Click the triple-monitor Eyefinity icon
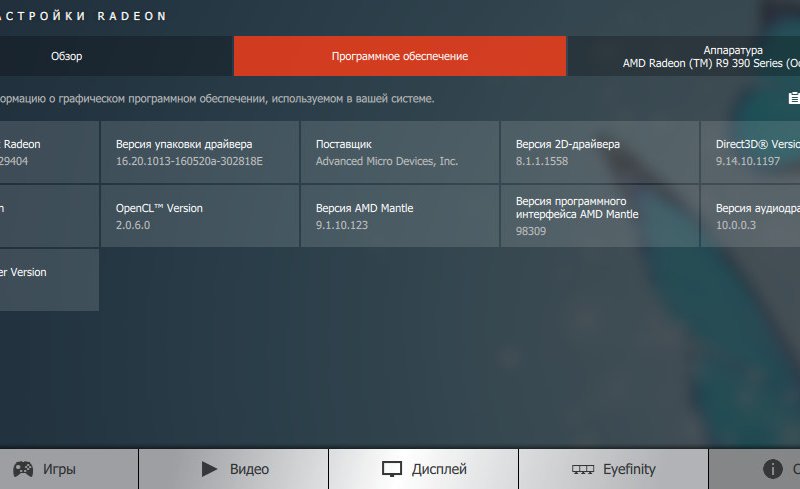Image resolution: width=800 pixels, height=489 pixels. coord(583,469)
